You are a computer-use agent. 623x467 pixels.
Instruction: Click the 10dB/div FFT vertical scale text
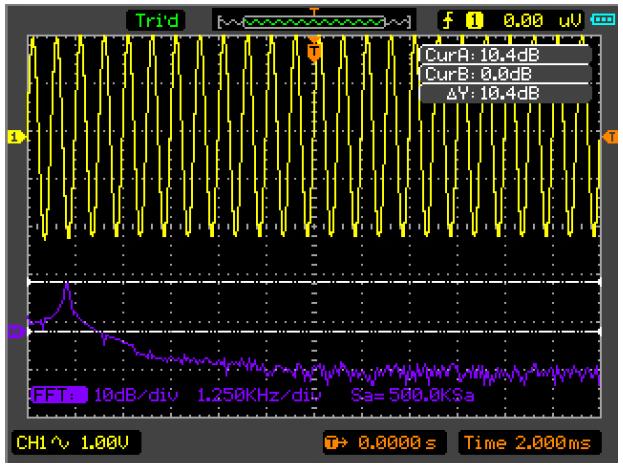click(136, 395)
